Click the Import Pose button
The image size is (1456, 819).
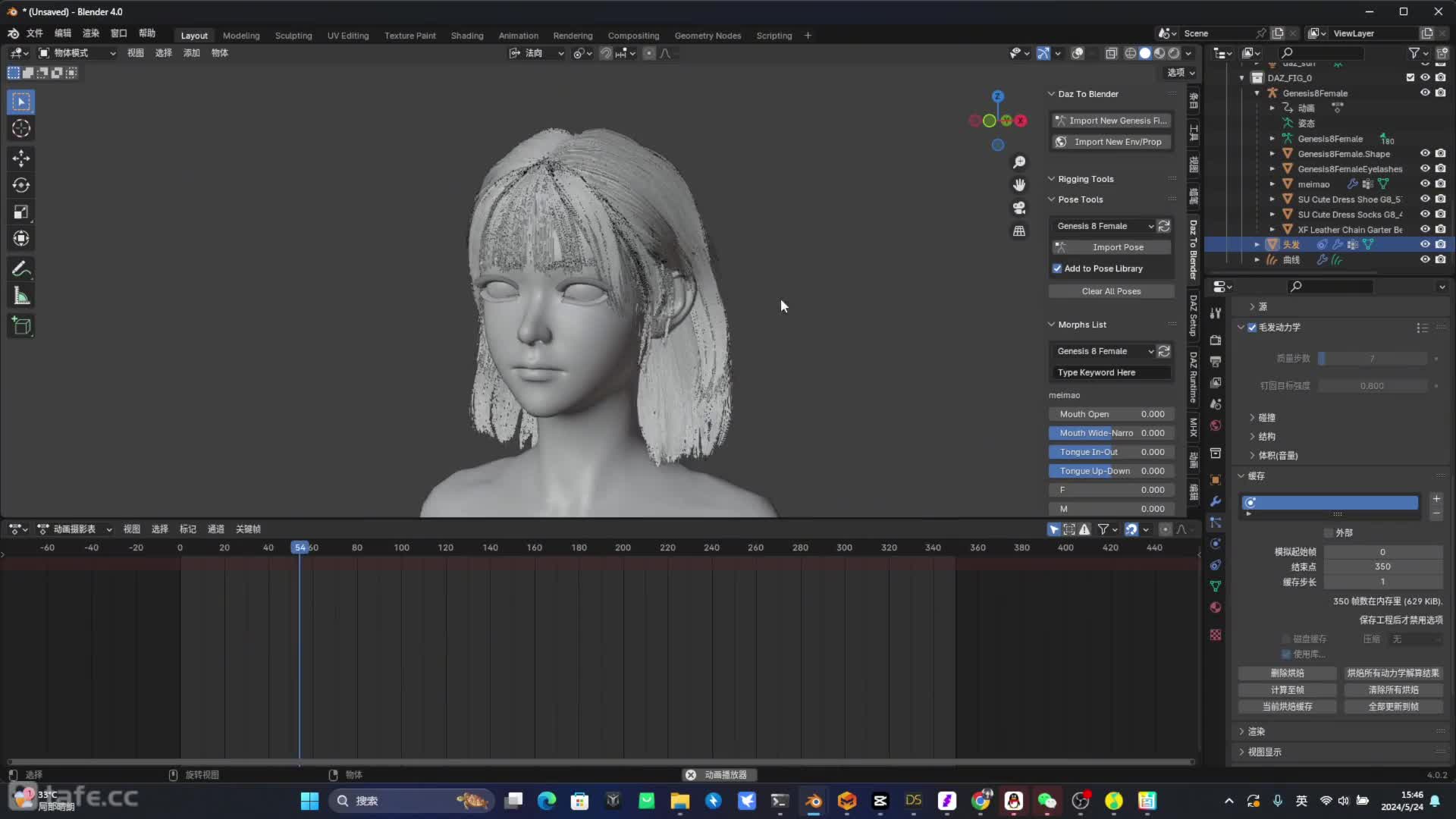[1111, 247]
